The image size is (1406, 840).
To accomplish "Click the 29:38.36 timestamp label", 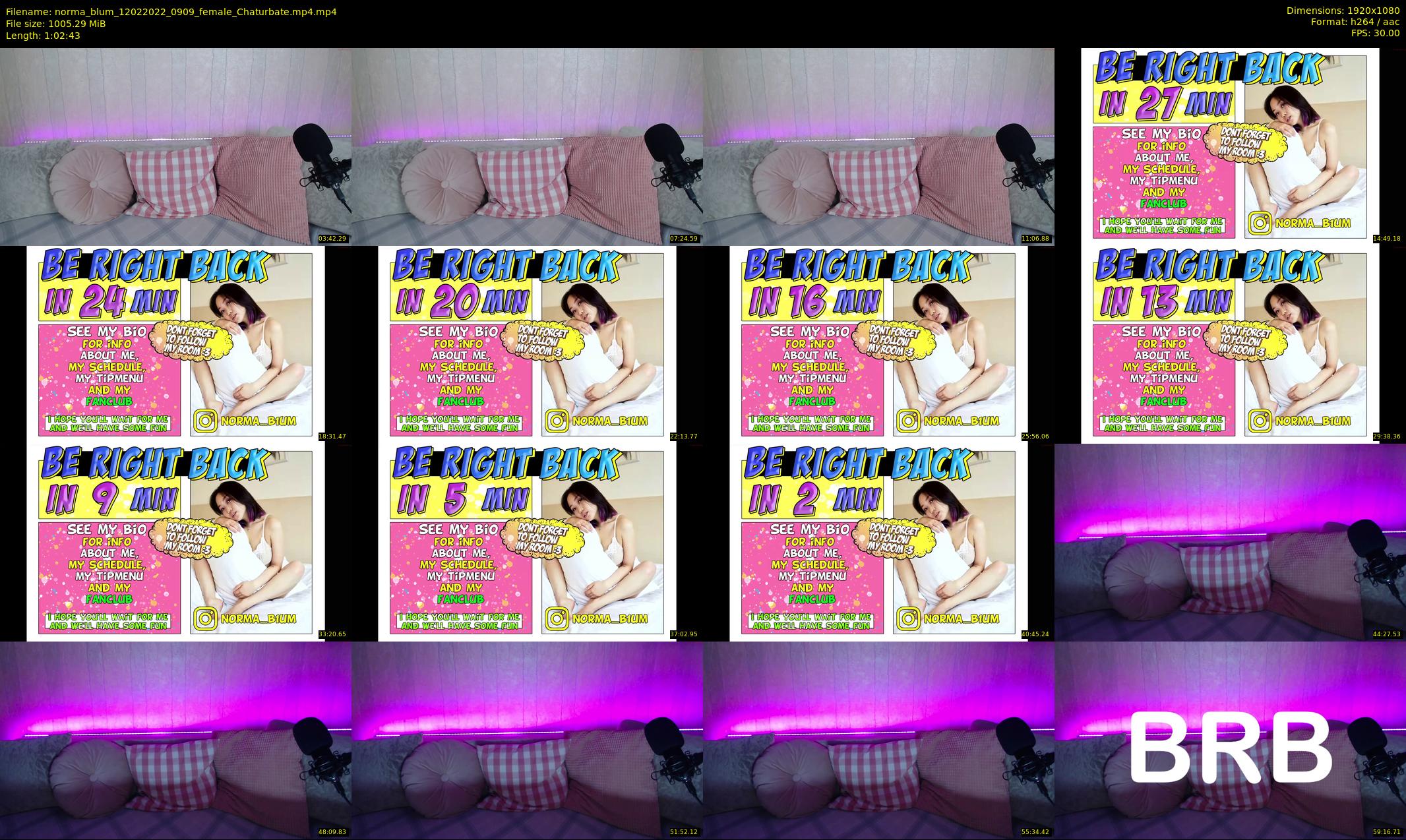I will 1389,436.
